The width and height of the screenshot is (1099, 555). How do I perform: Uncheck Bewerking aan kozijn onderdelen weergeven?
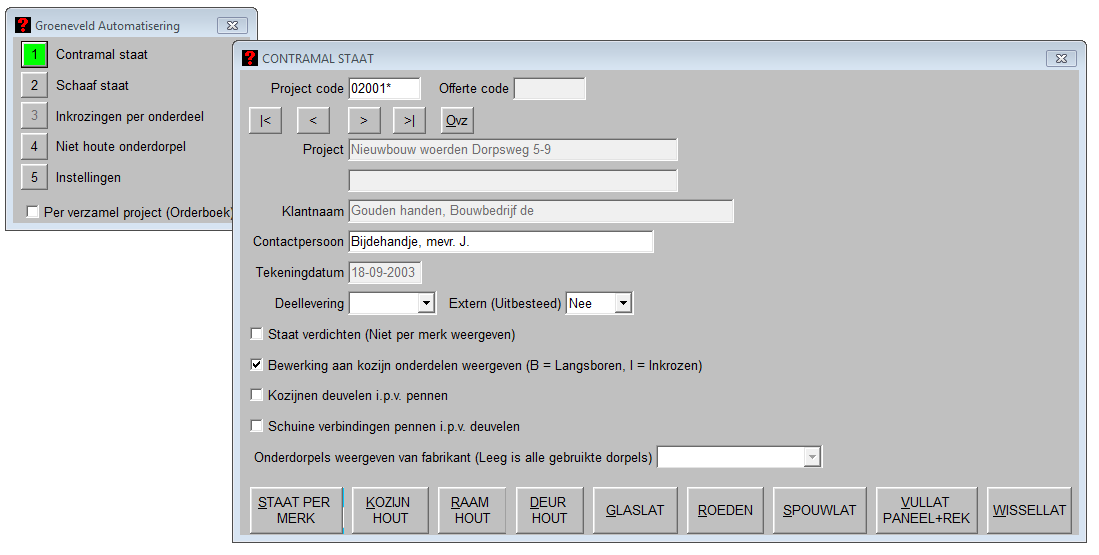pos(257,365)
